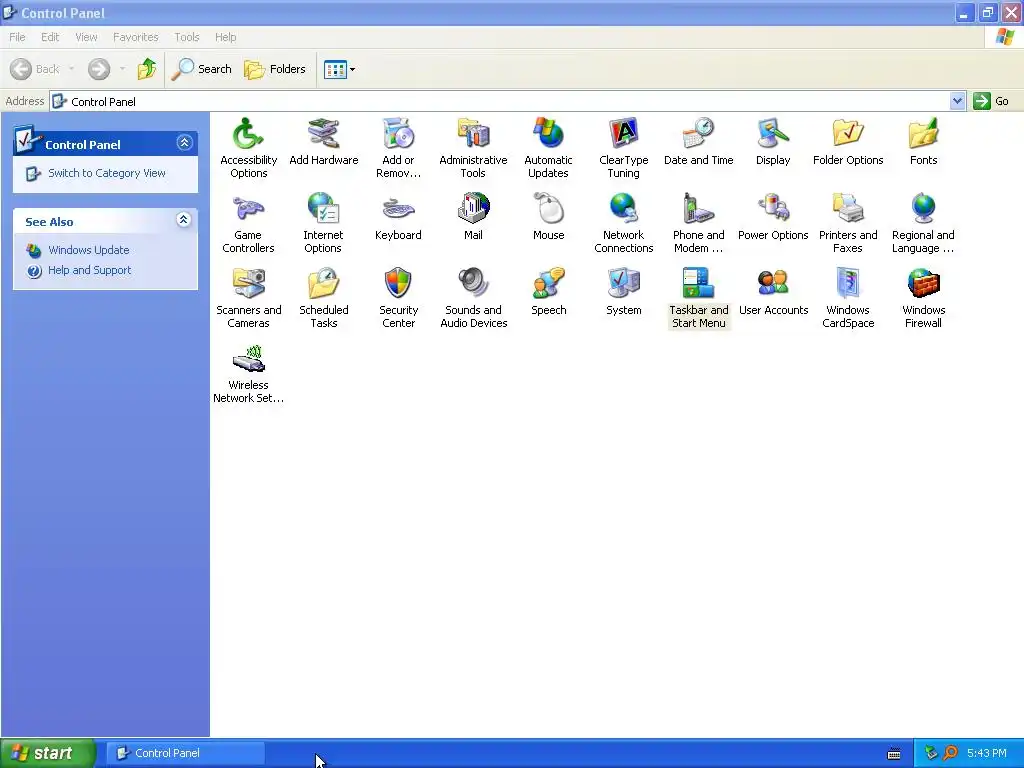Open the View menu
Screen dimensions: 1024x768
[x=86, y=37]
